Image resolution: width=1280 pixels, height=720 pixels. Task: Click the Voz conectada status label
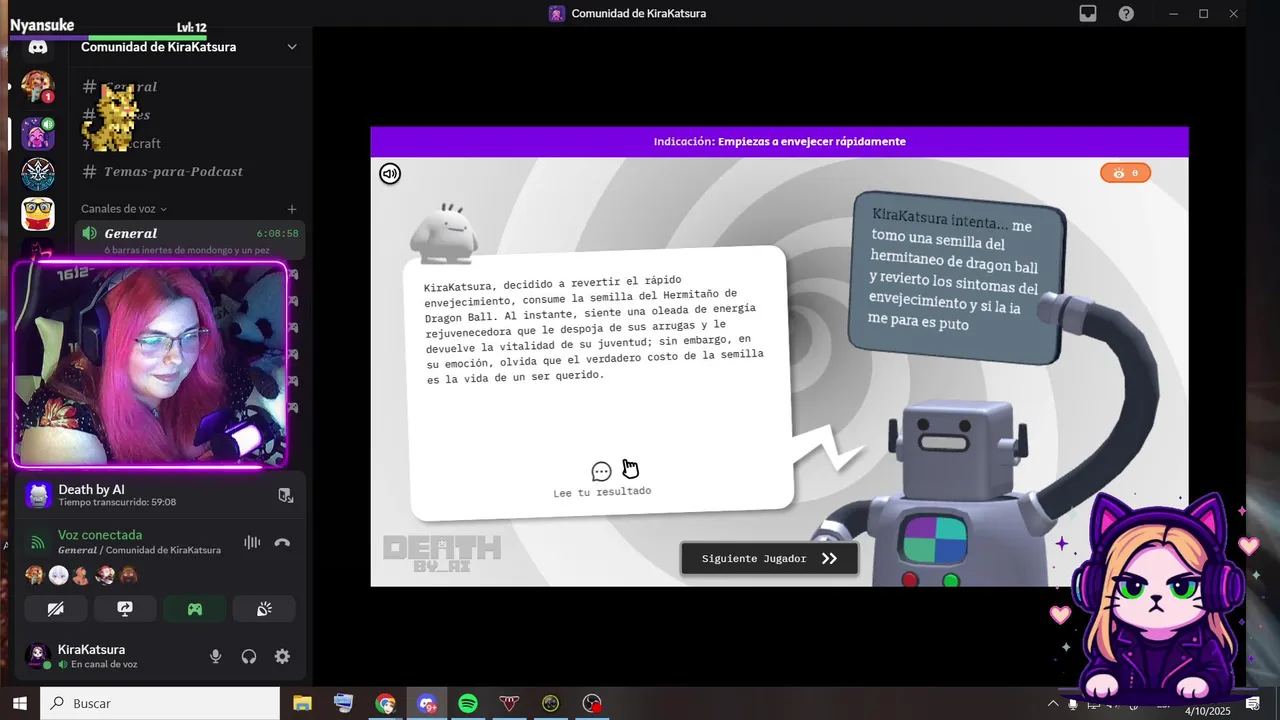(100, 535)
